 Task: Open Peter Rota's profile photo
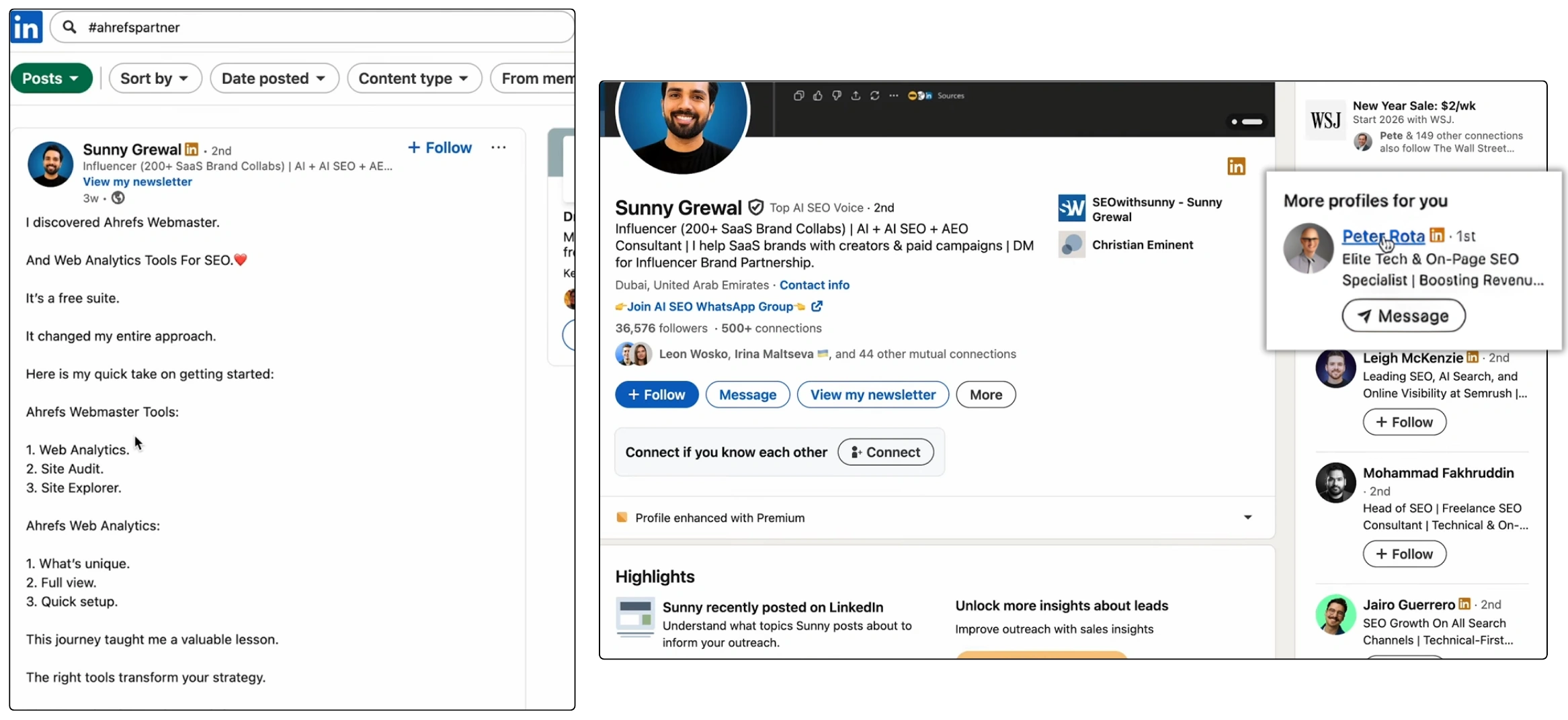click(1308, 248)
